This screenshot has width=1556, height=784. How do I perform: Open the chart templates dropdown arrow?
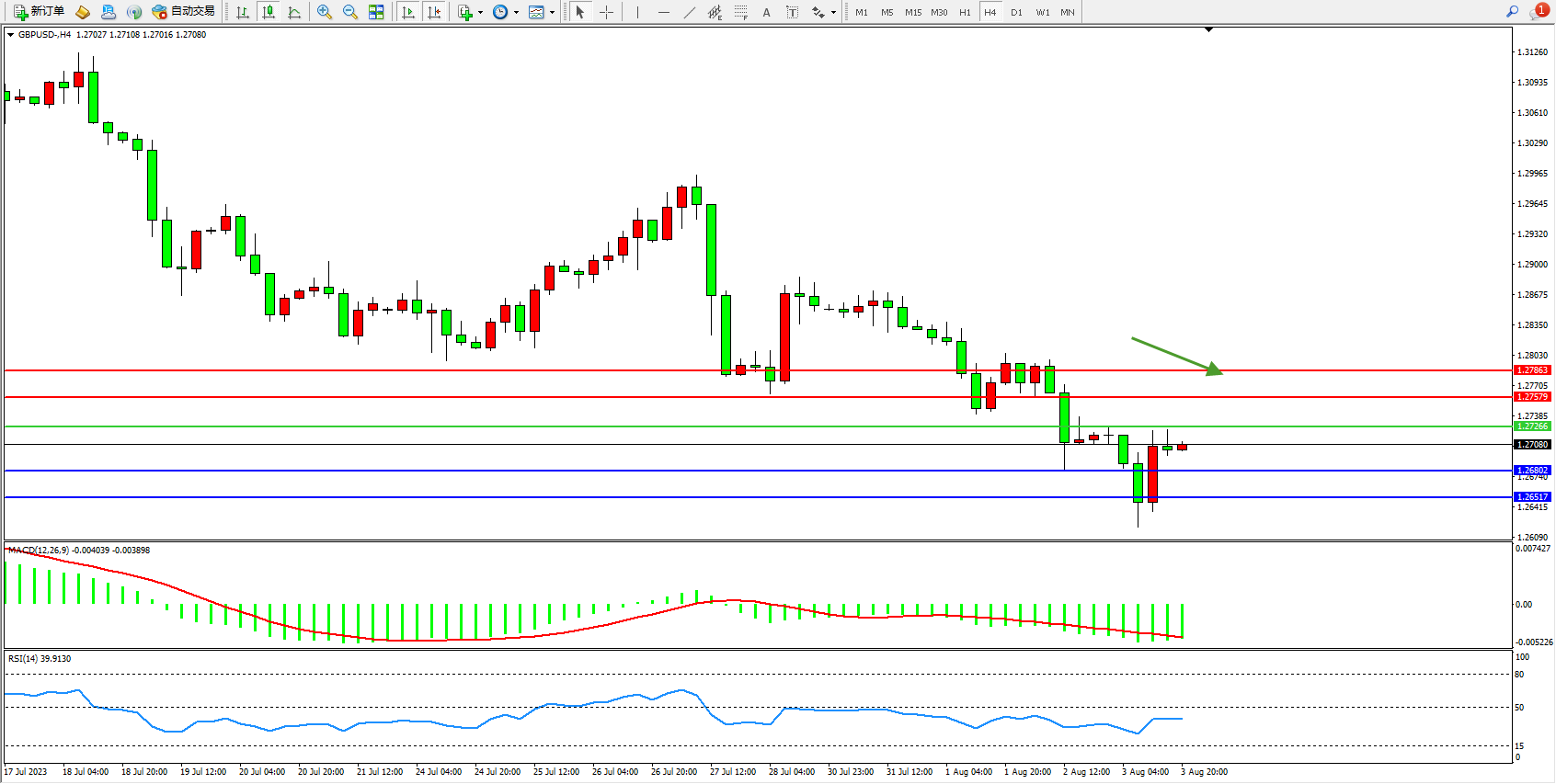552,13
